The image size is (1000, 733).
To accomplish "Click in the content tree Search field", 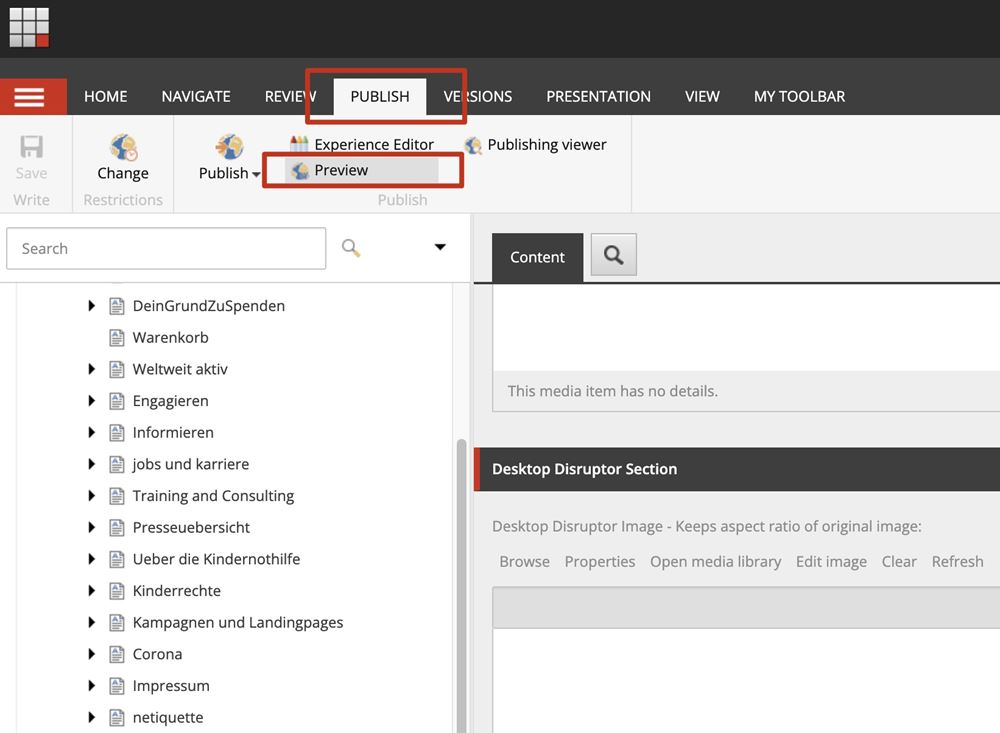I will point(166,249).
